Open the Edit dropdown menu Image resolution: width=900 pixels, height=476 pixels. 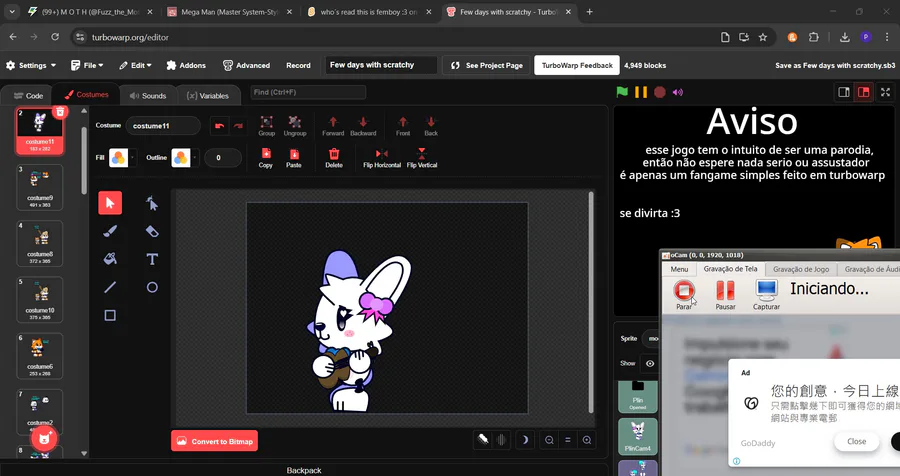[x=135, y=65]
